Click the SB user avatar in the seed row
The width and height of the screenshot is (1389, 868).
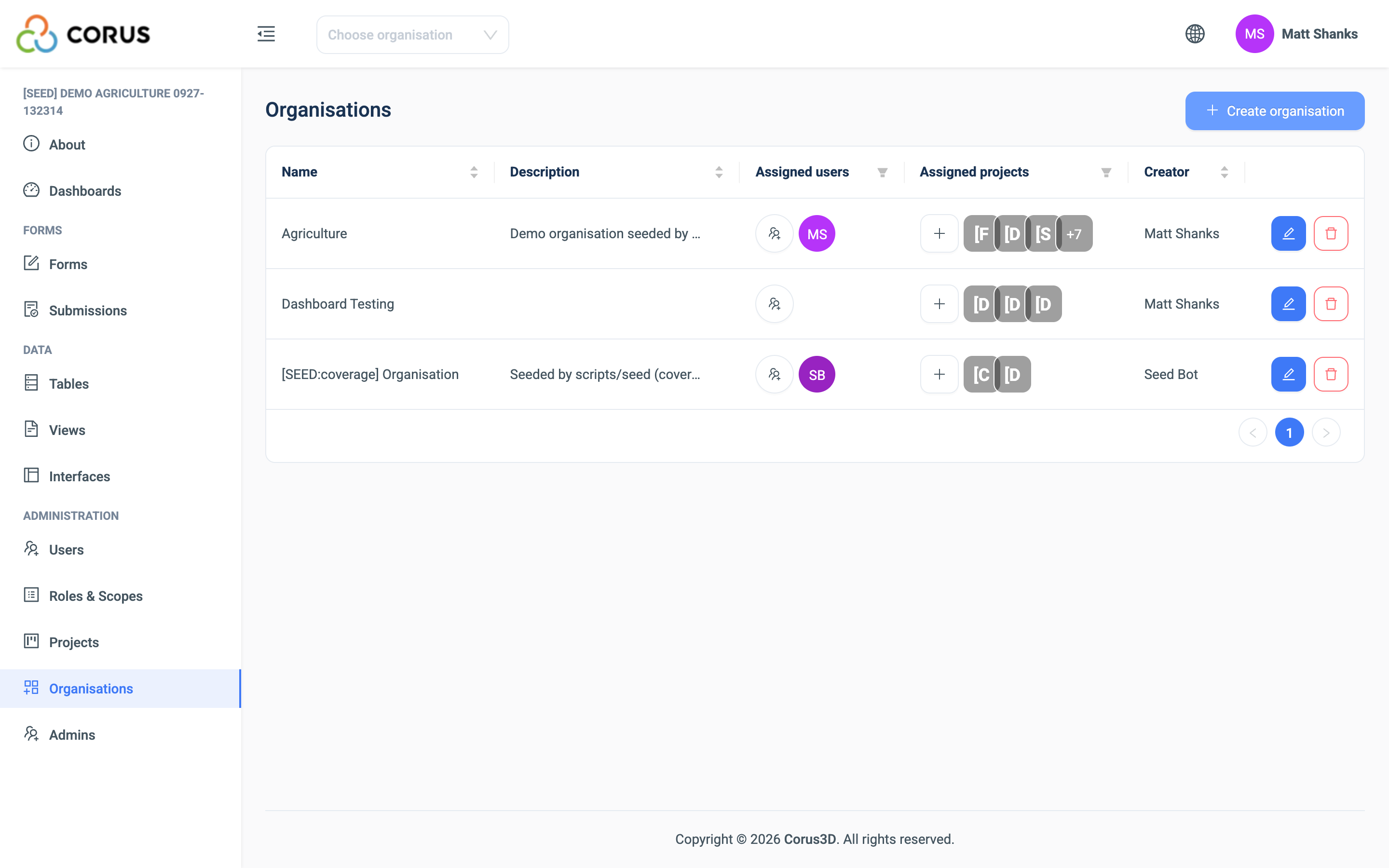click(817, 374)
